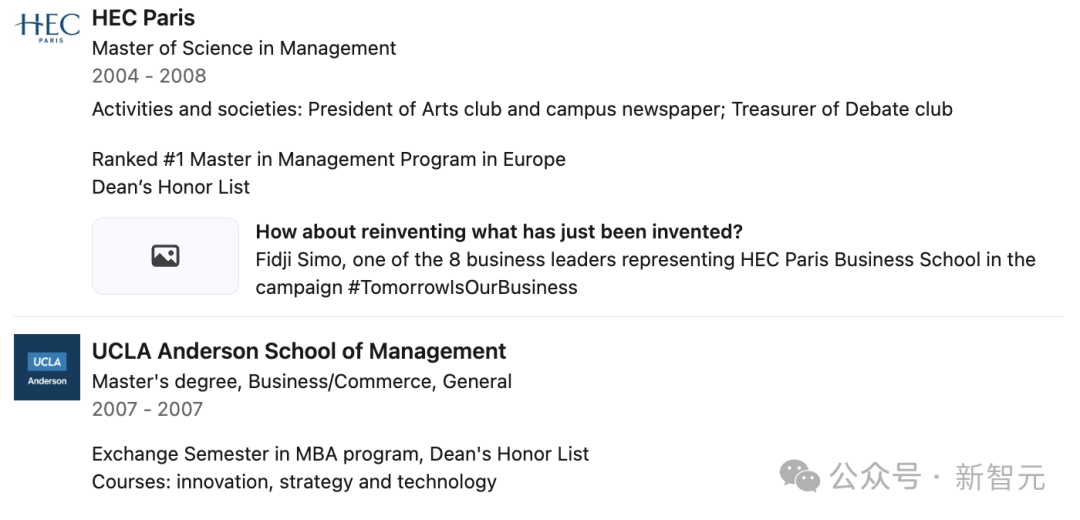1080x520 pixels.
Task: Select 'Master's degree, Business/Commerce, General' text
Action: click(x=302, y=381)
